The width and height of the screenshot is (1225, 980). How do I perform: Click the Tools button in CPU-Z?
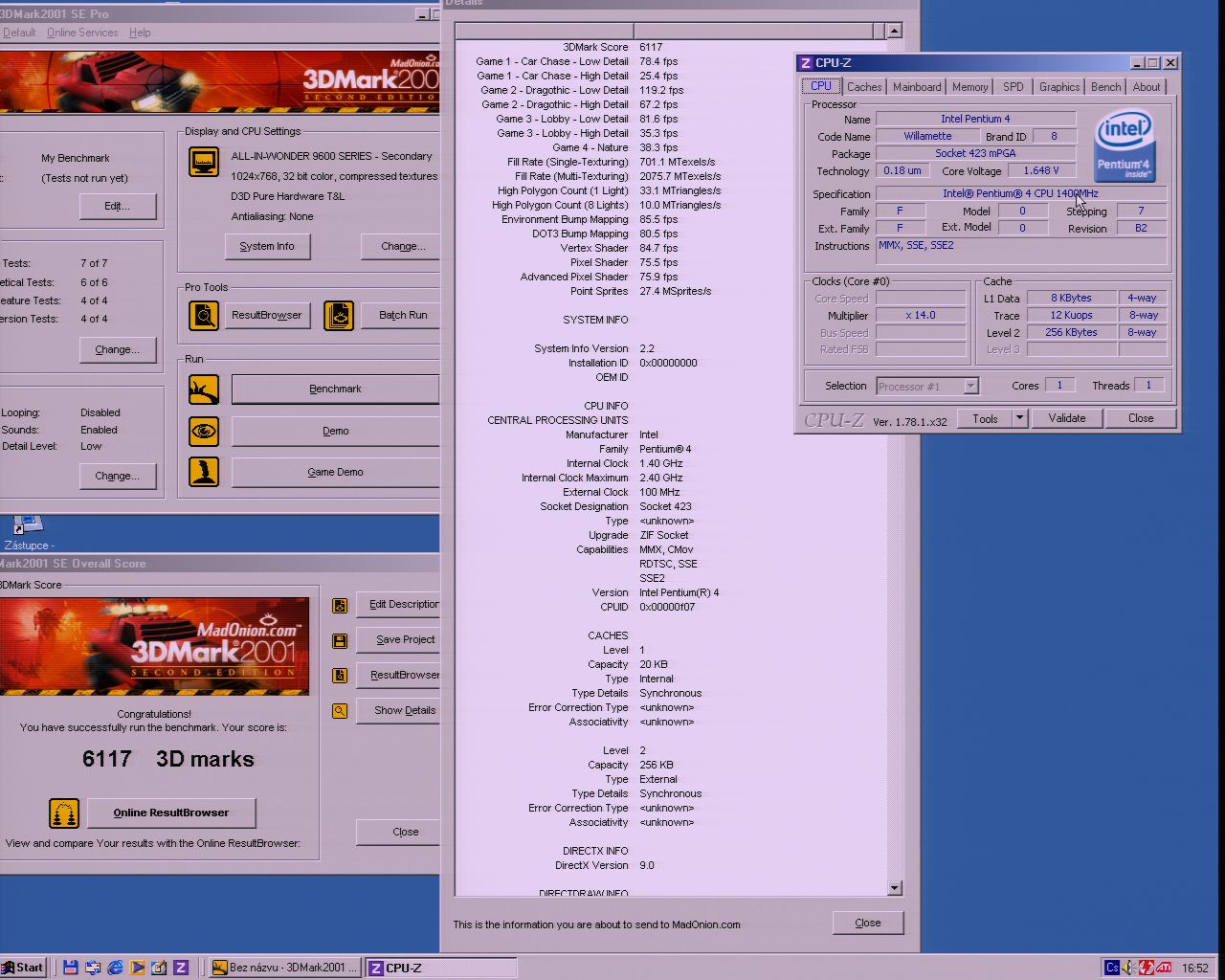click(985, 418)
